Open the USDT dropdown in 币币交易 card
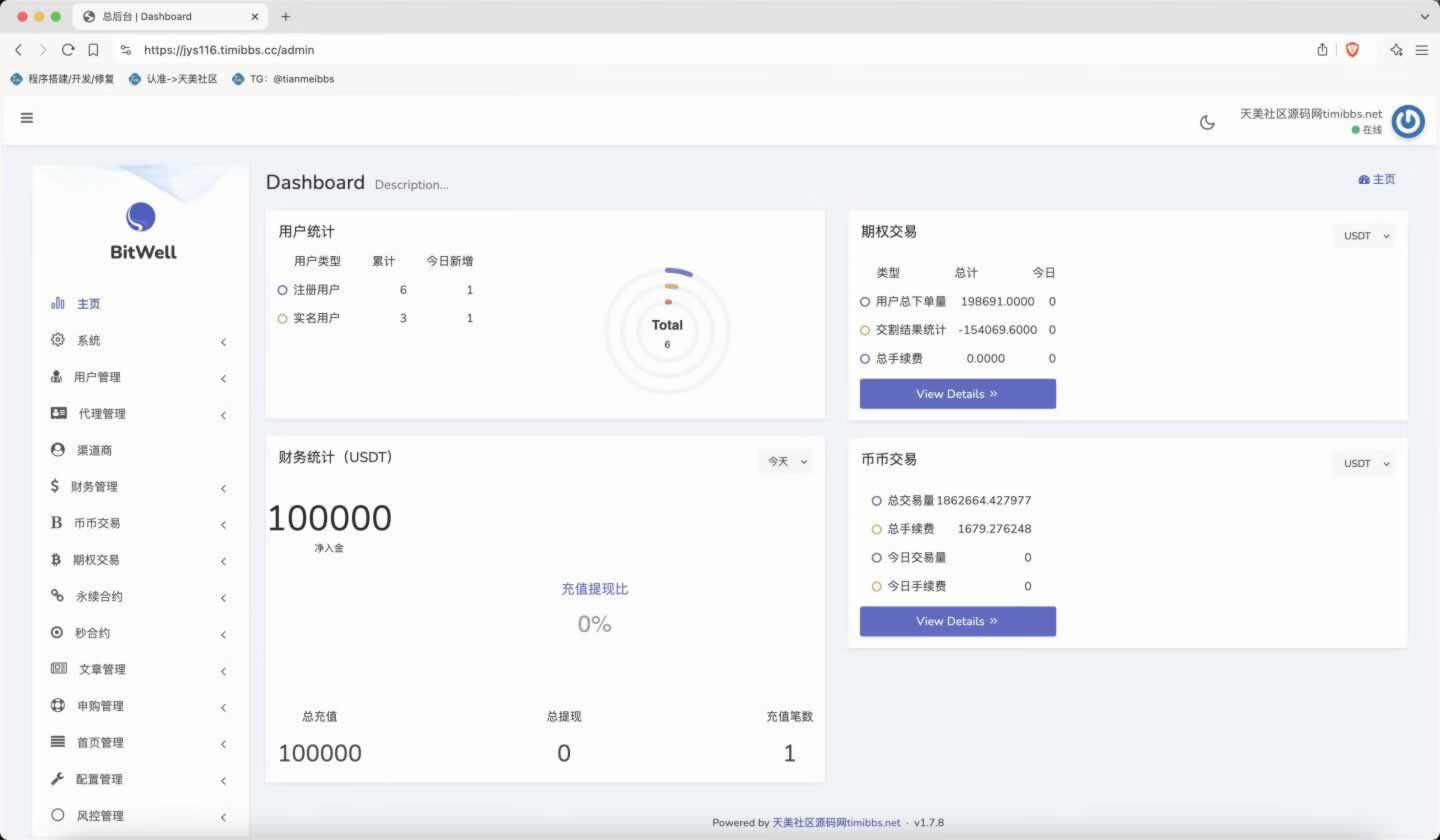1440x840 pixels. [x=1365, y=464]
